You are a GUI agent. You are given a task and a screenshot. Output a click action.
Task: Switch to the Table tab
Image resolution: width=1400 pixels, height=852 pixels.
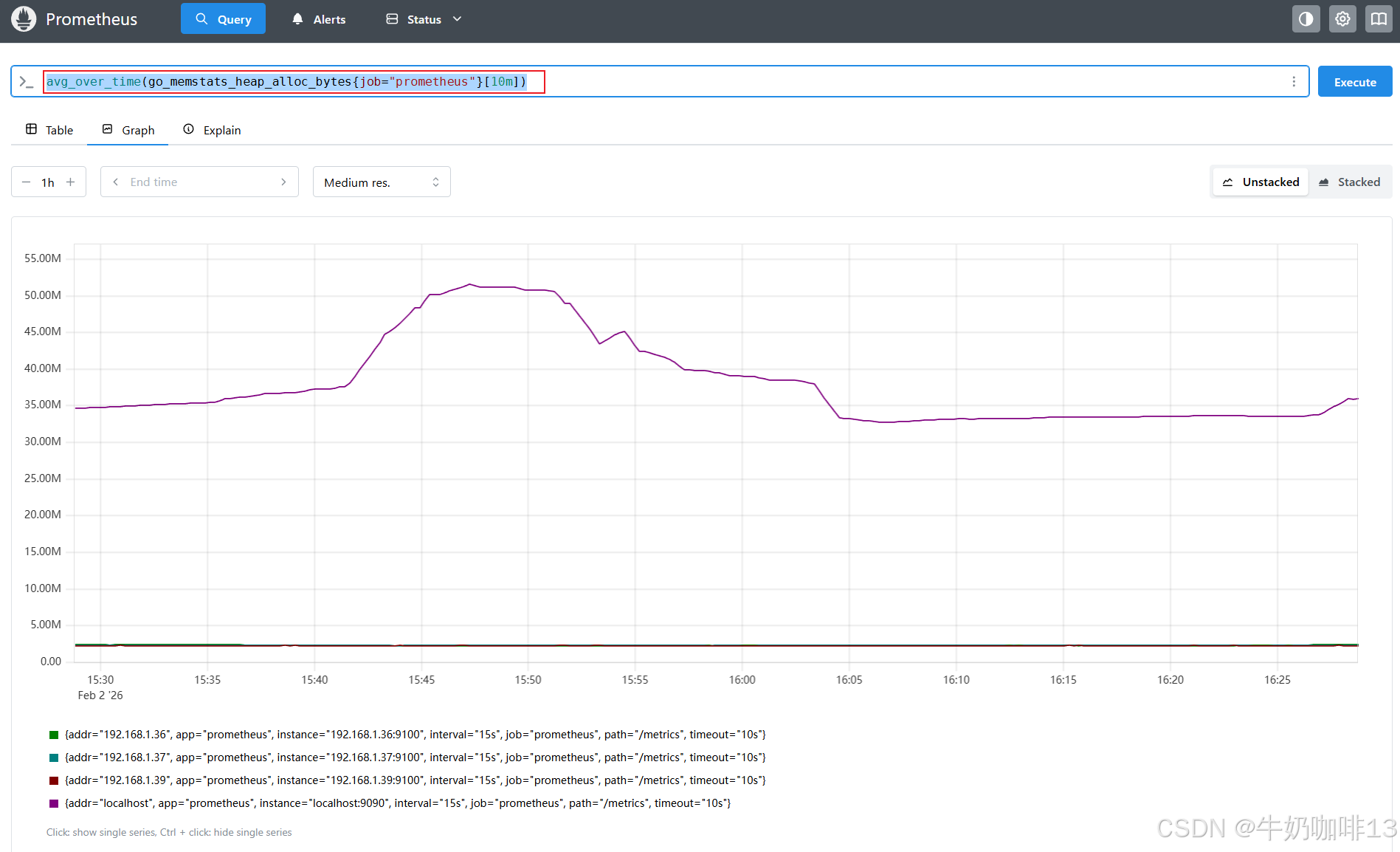pos(49,130)
